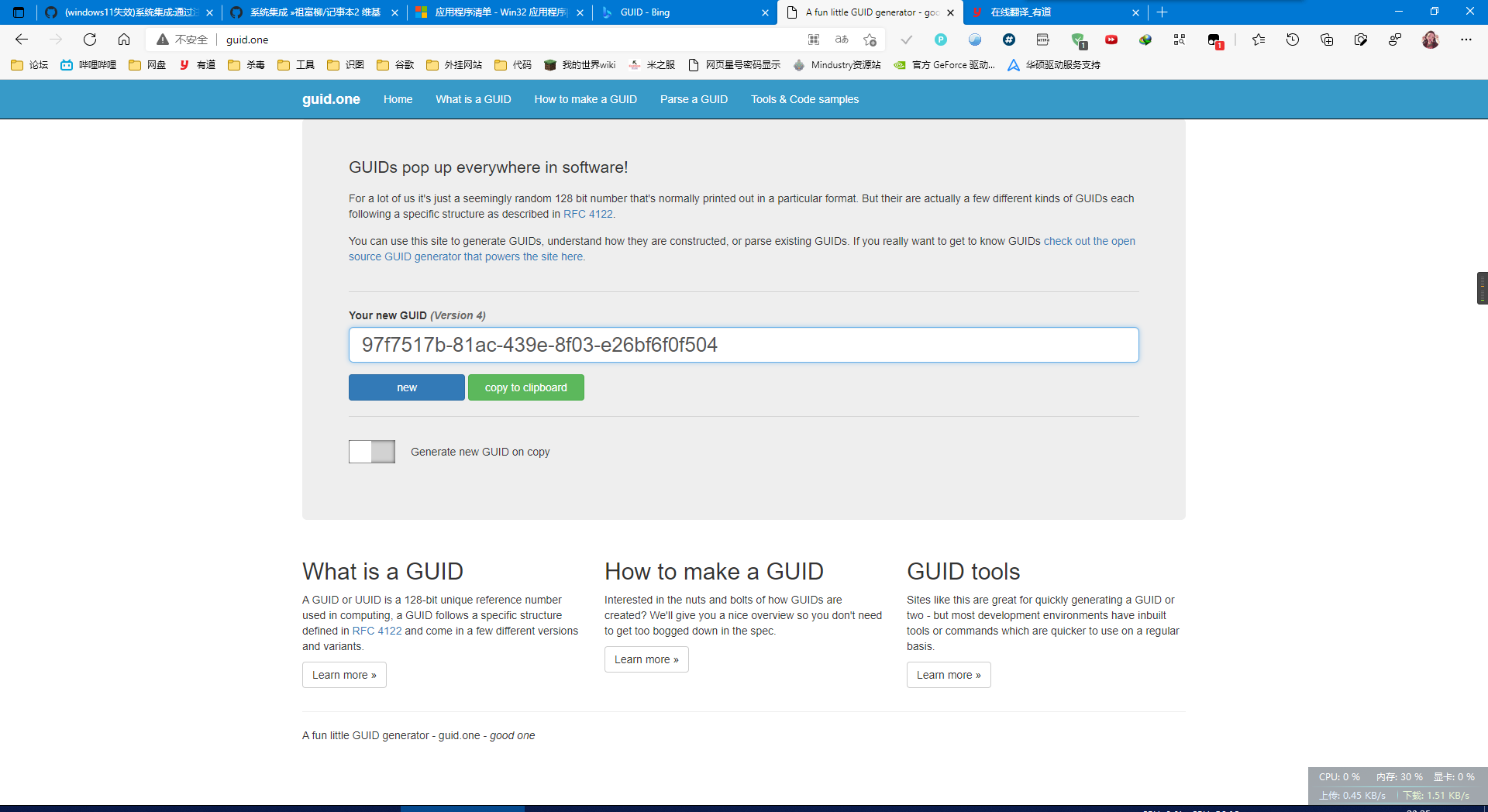Open the RFC 4122 link
Viewport: 1488px width, 812px height.
587,214
